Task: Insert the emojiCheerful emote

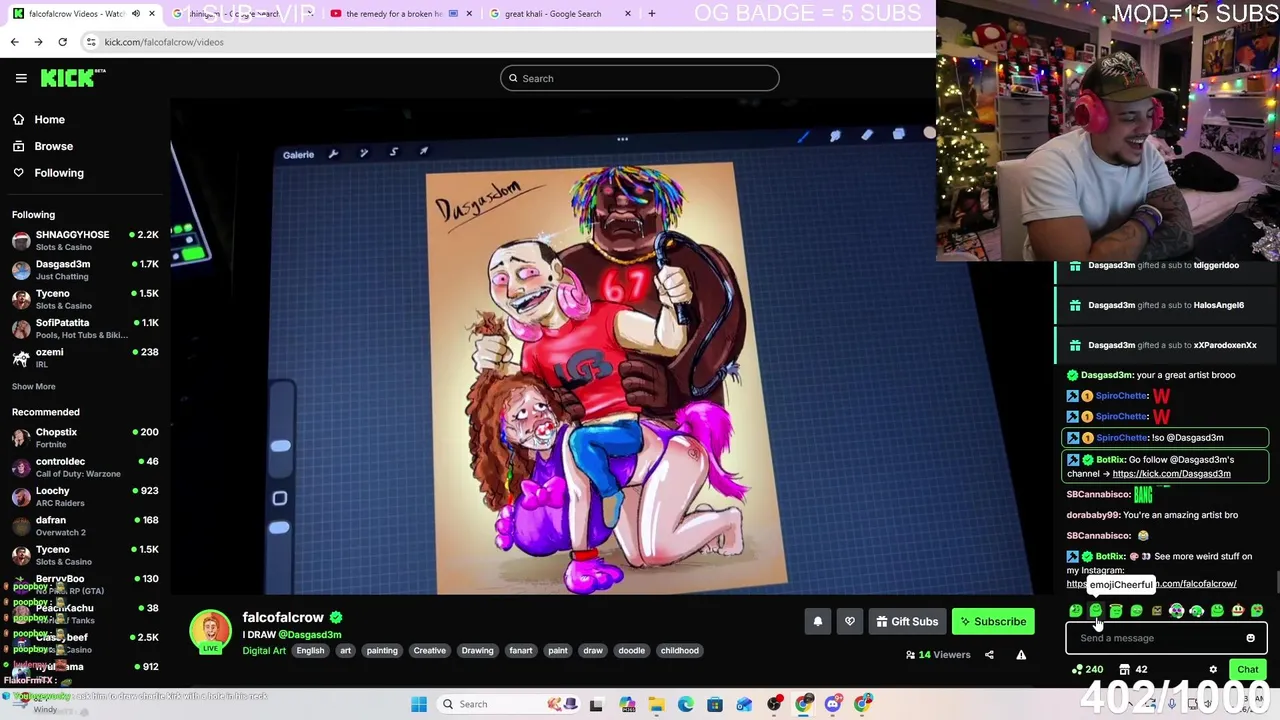Action: pyautogui.click(x=1096, y=611)
